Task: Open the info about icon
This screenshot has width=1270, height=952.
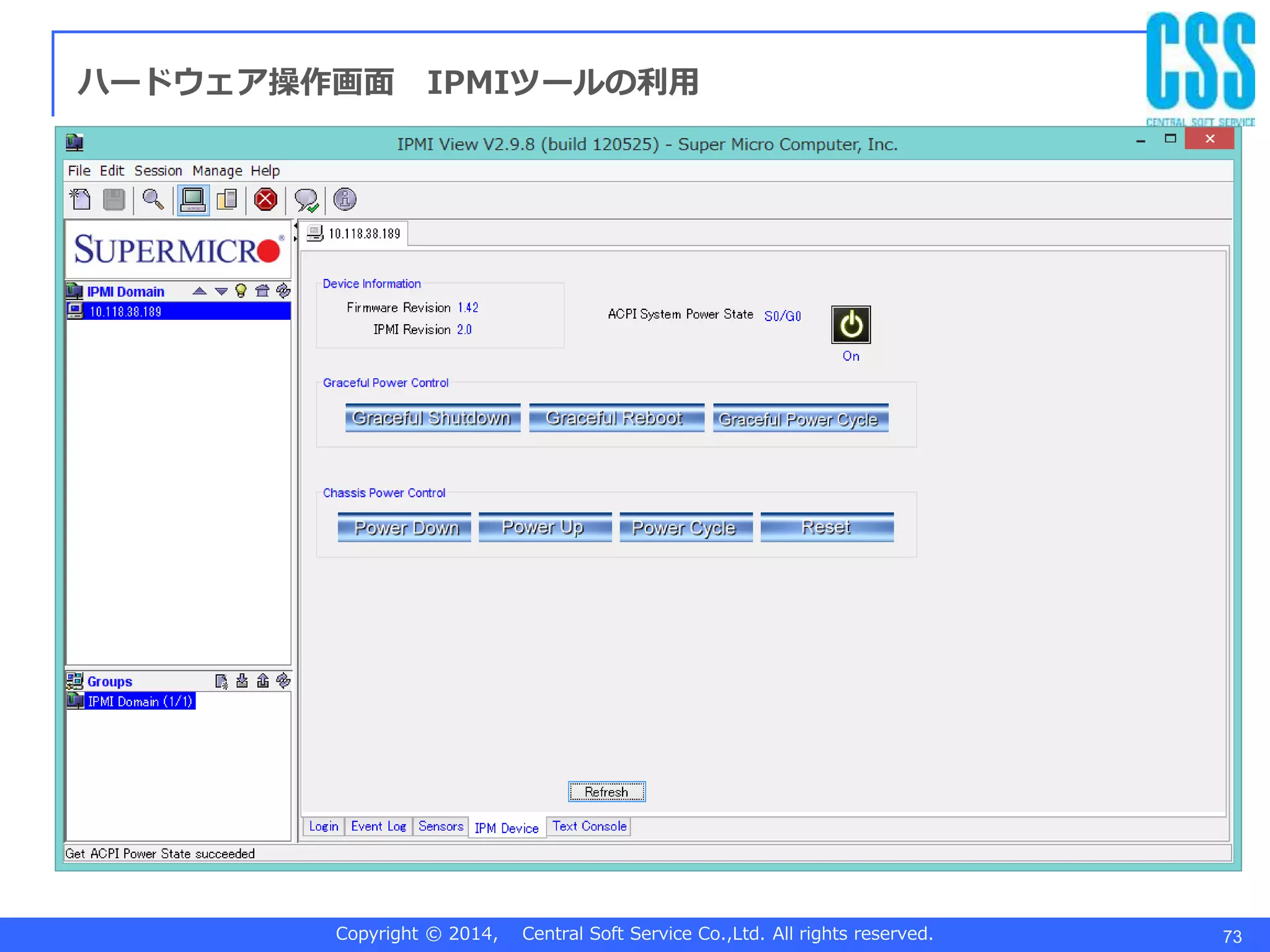Action: pyautogui.click(x=345, y=199)
